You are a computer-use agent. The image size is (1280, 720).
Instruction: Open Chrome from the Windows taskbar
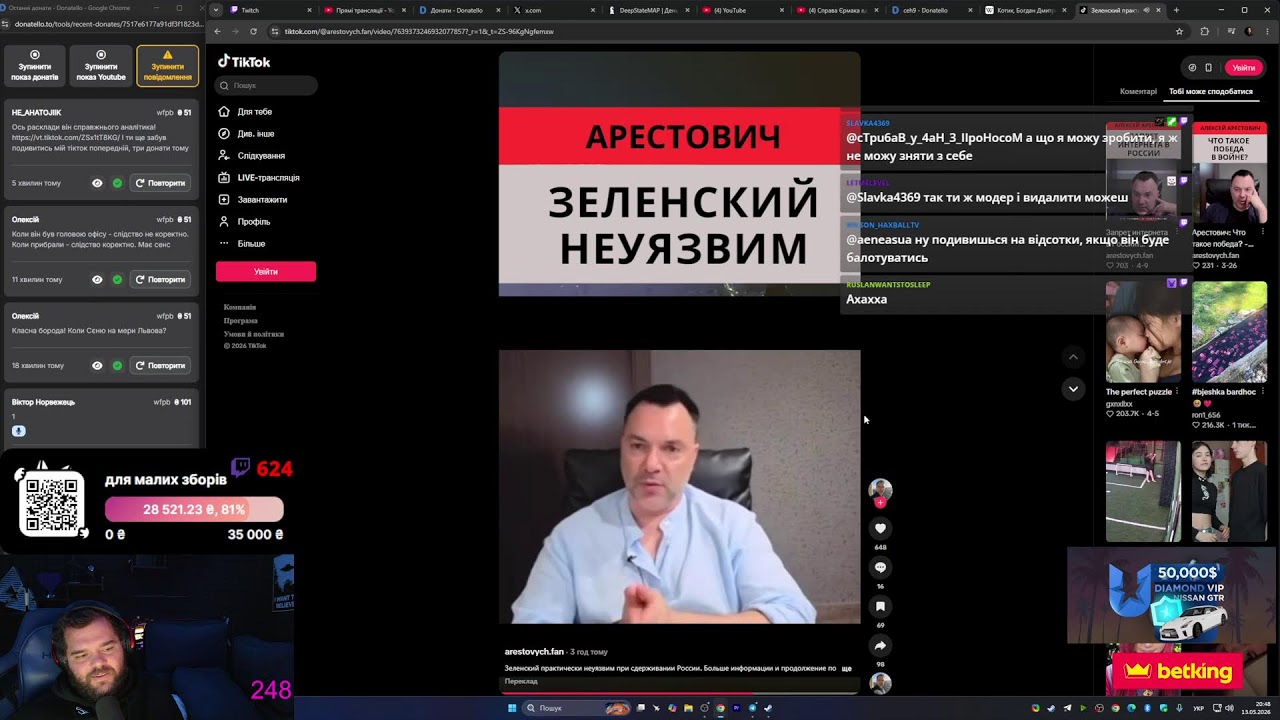tap(720, 708)
